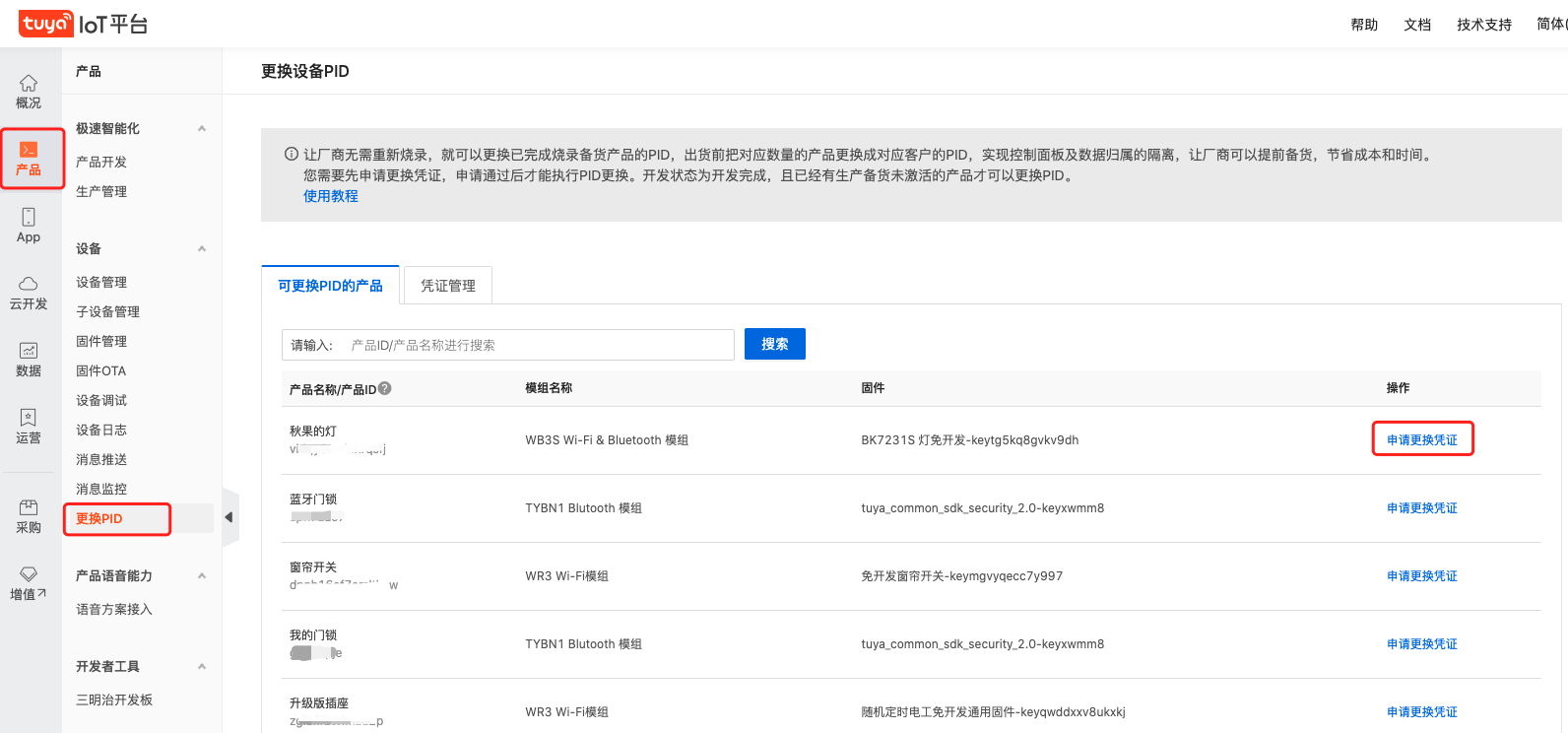Collapse the 极速智能化 menu group

pos(202,129)
